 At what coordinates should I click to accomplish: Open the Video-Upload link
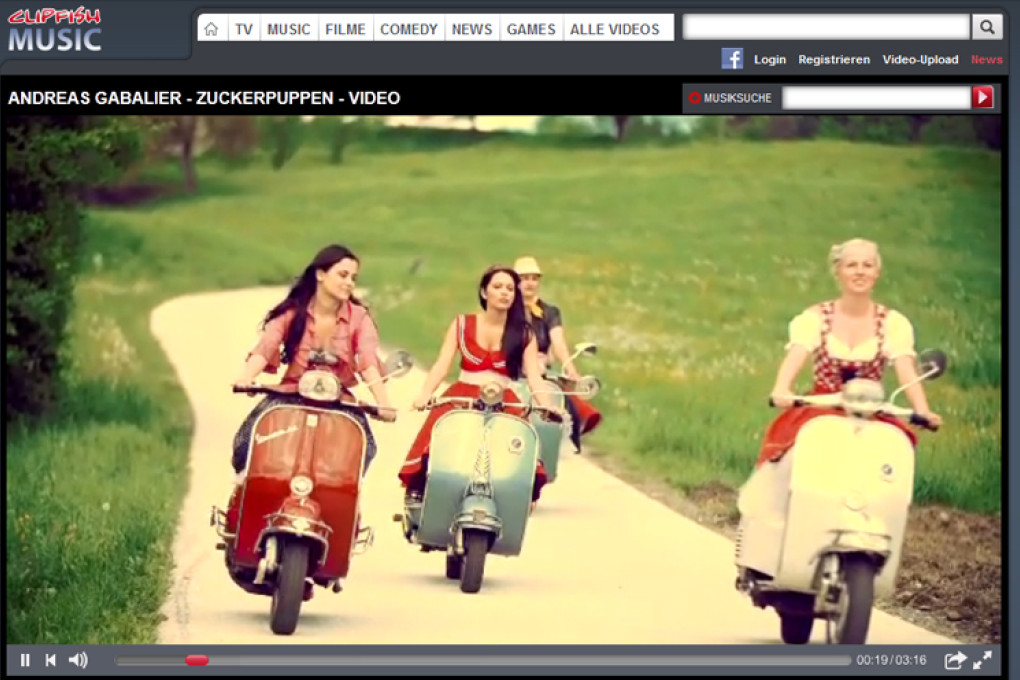click(920, 60)
